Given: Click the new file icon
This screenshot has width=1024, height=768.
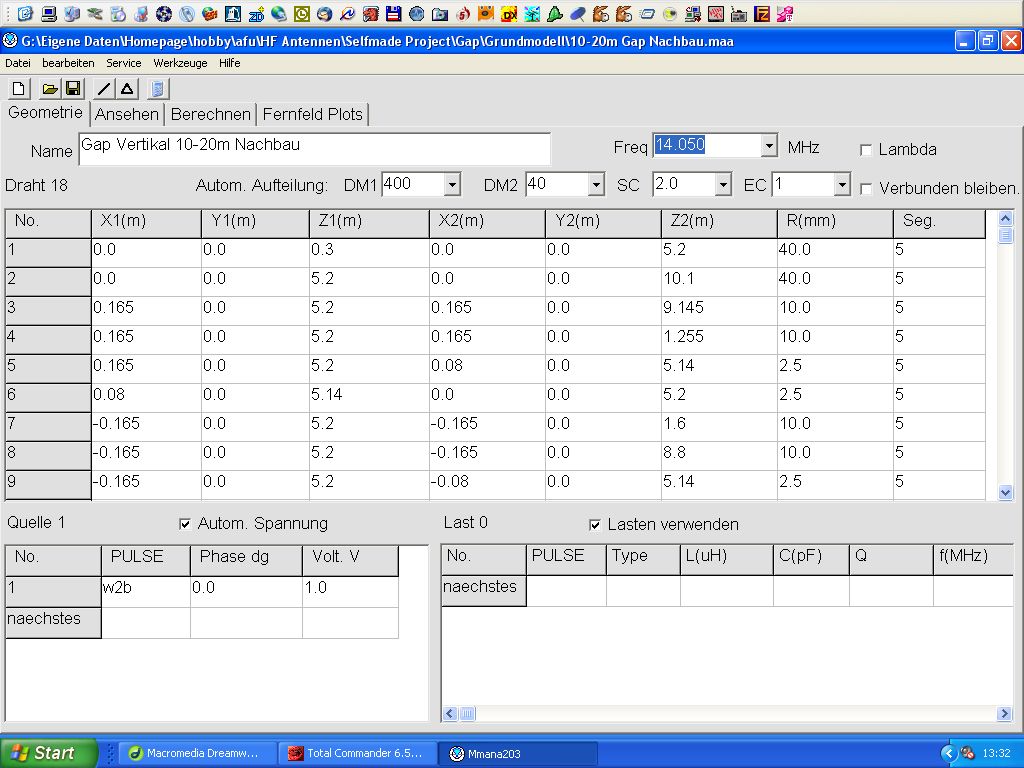Looking at the screenshot, I should coord(18,89).
